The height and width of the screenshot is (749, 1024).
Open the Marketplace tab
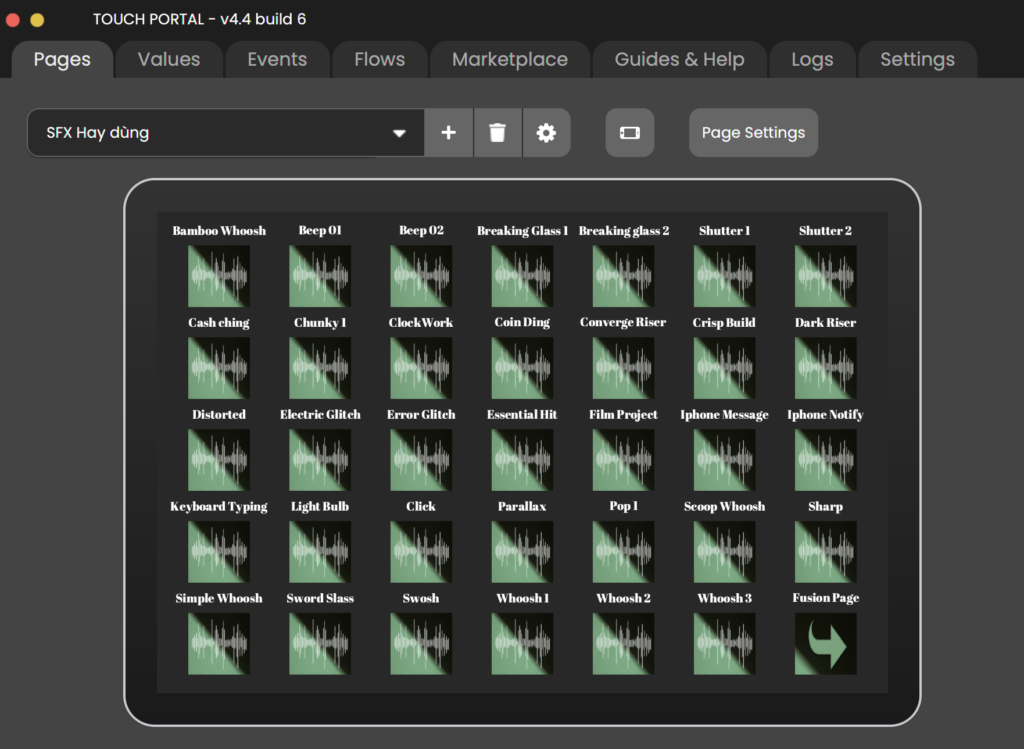509,60
